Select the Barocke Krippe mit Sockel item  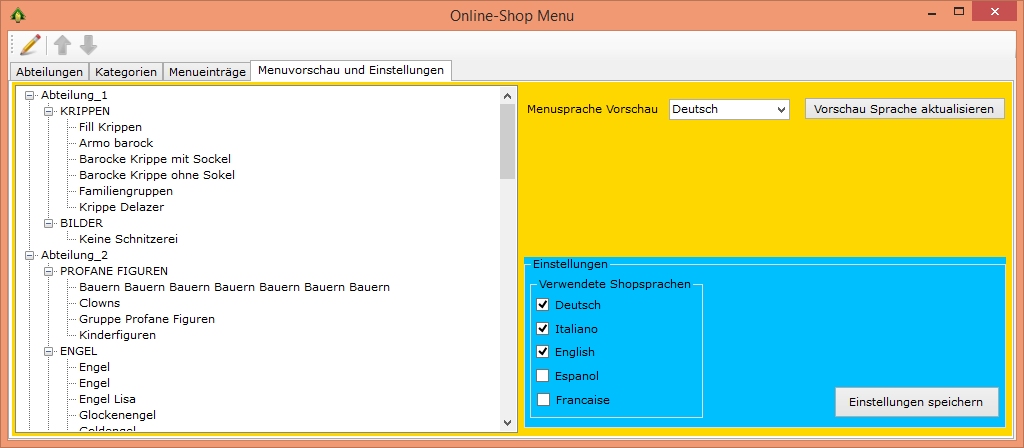click(x=154, y=159)
